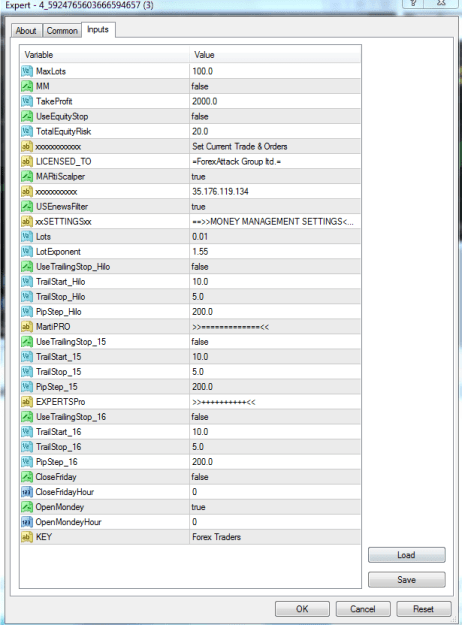Viewport: 462px width, 625px height.
Task: Click the CloseFridayHour integer icon
Action: tap(27, 492)
